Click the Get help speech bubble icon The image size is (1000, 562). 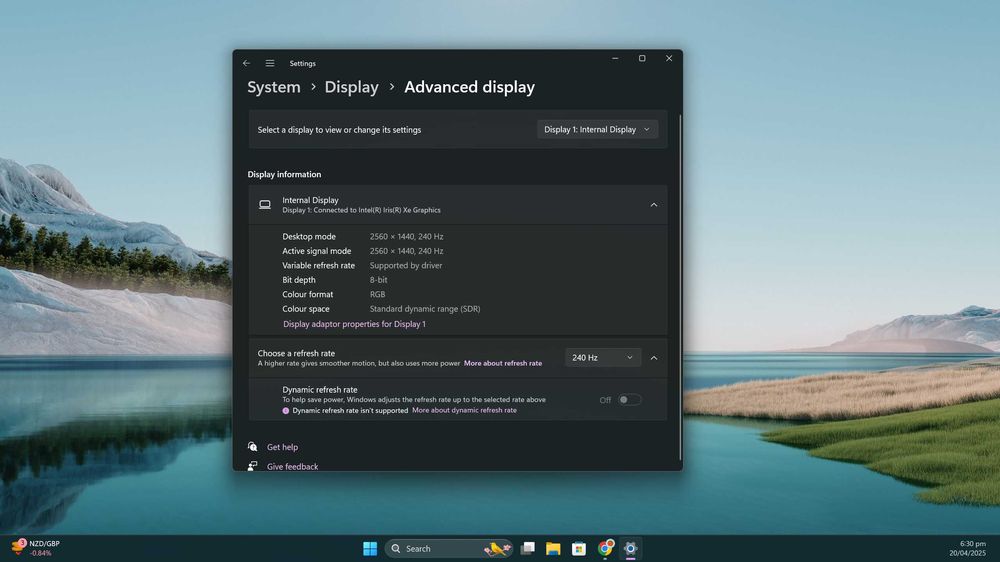coord(253,447)
